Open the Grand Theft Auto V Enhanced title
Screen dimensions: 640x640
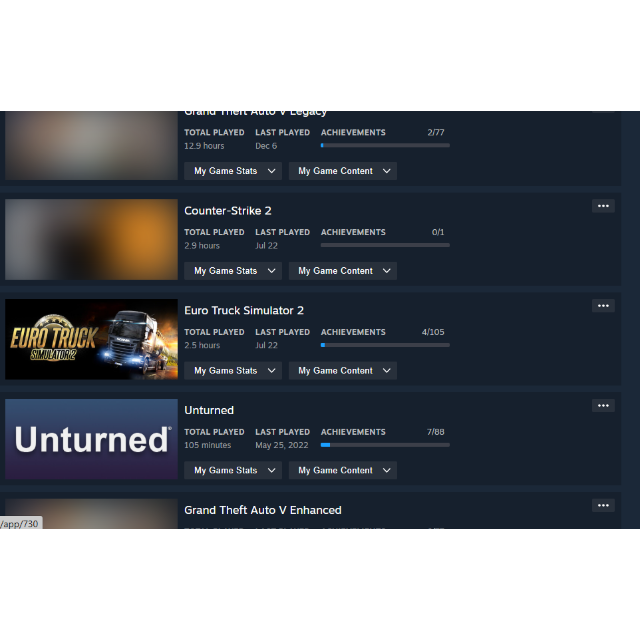(262, 510)
